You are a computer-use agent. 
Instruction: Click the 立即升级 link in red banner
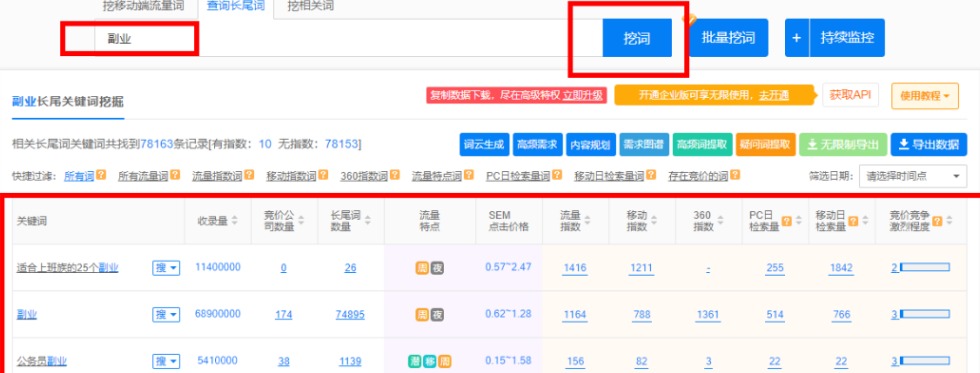(x=582, y=95)
